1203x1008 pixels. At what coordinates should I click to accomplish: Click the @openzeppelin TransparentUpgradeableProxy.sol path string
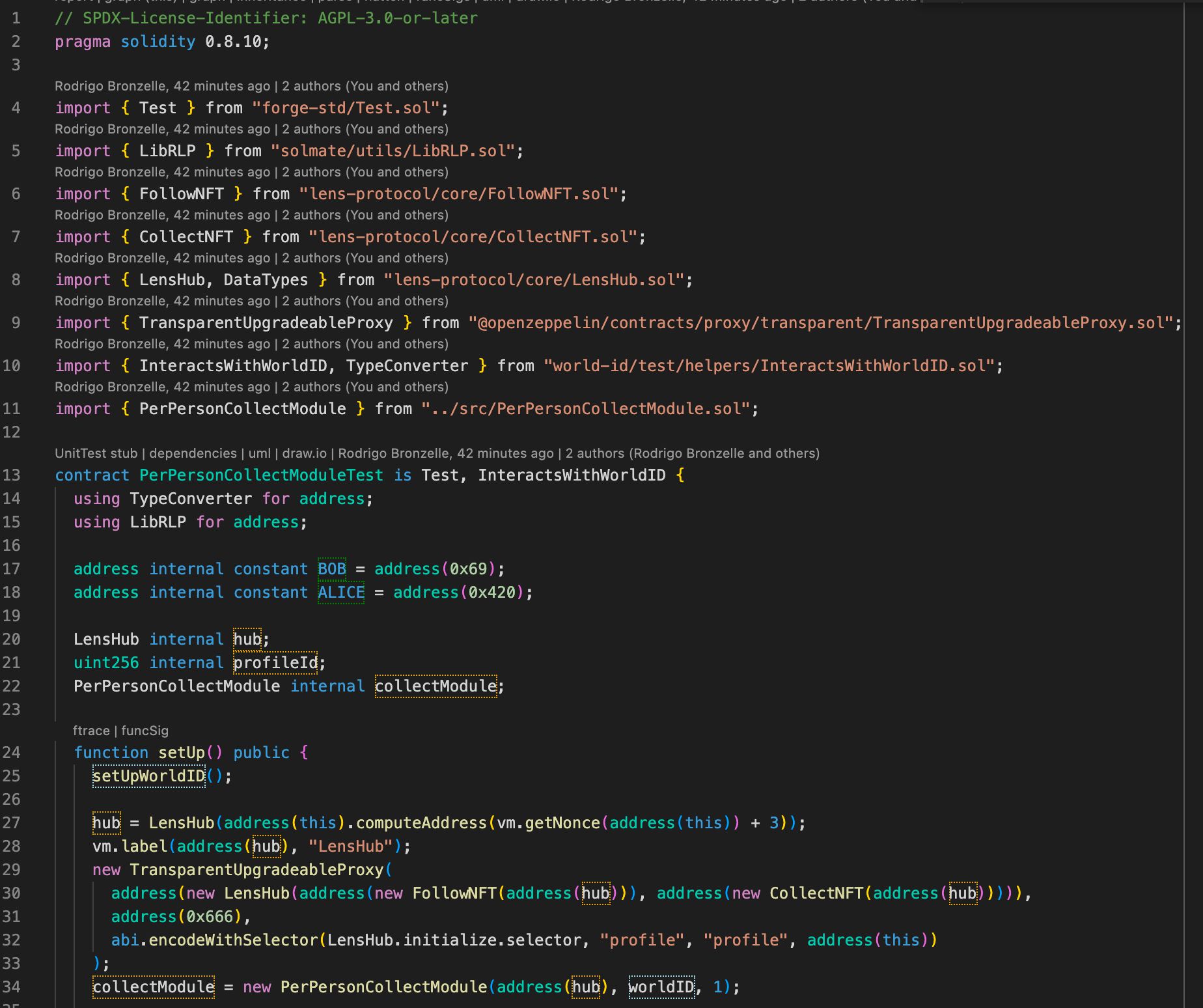[821, 323]
